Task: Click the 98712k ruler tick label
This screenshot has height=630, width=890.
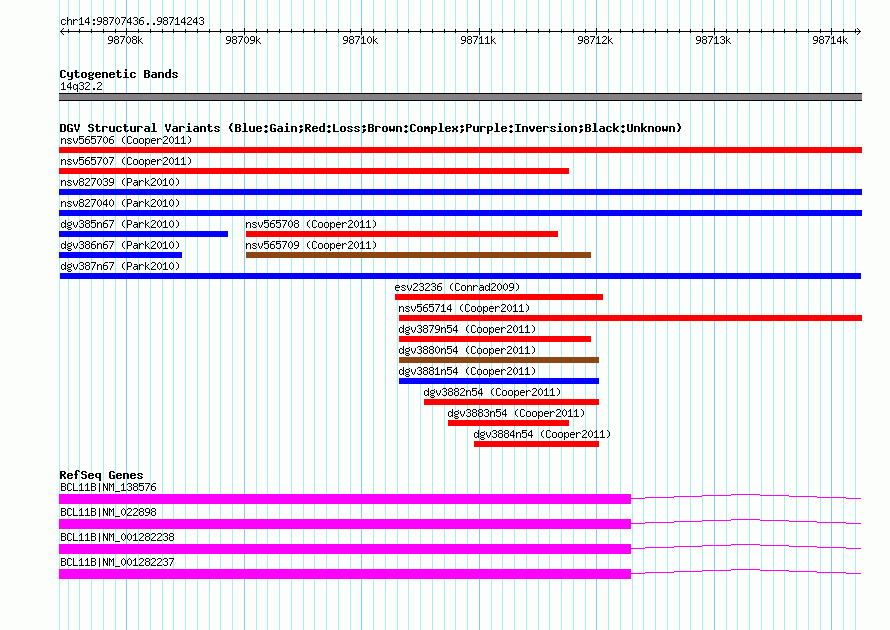Action: [x=595, y=40]
